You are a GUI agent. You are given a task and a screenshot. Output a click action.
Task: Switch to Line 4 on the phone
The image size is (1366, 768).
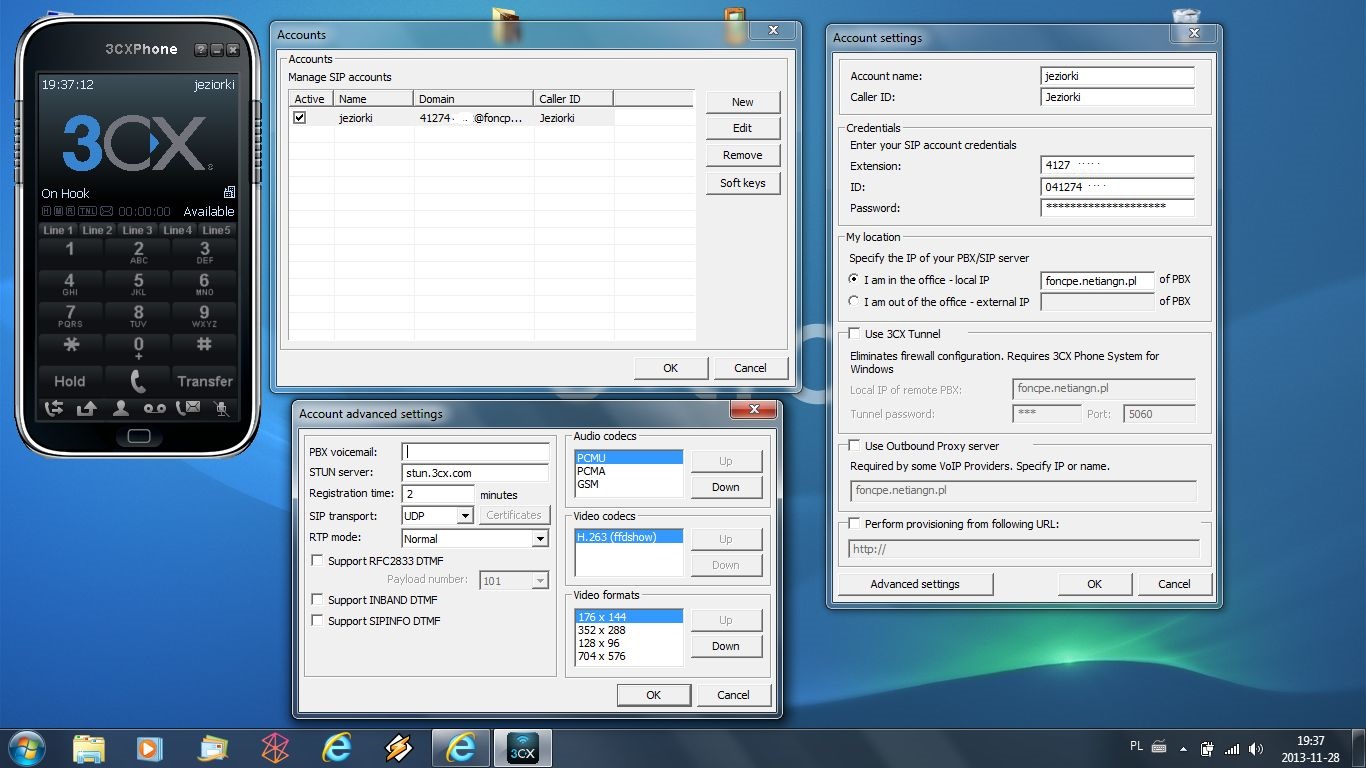click(x=178, y=230)
